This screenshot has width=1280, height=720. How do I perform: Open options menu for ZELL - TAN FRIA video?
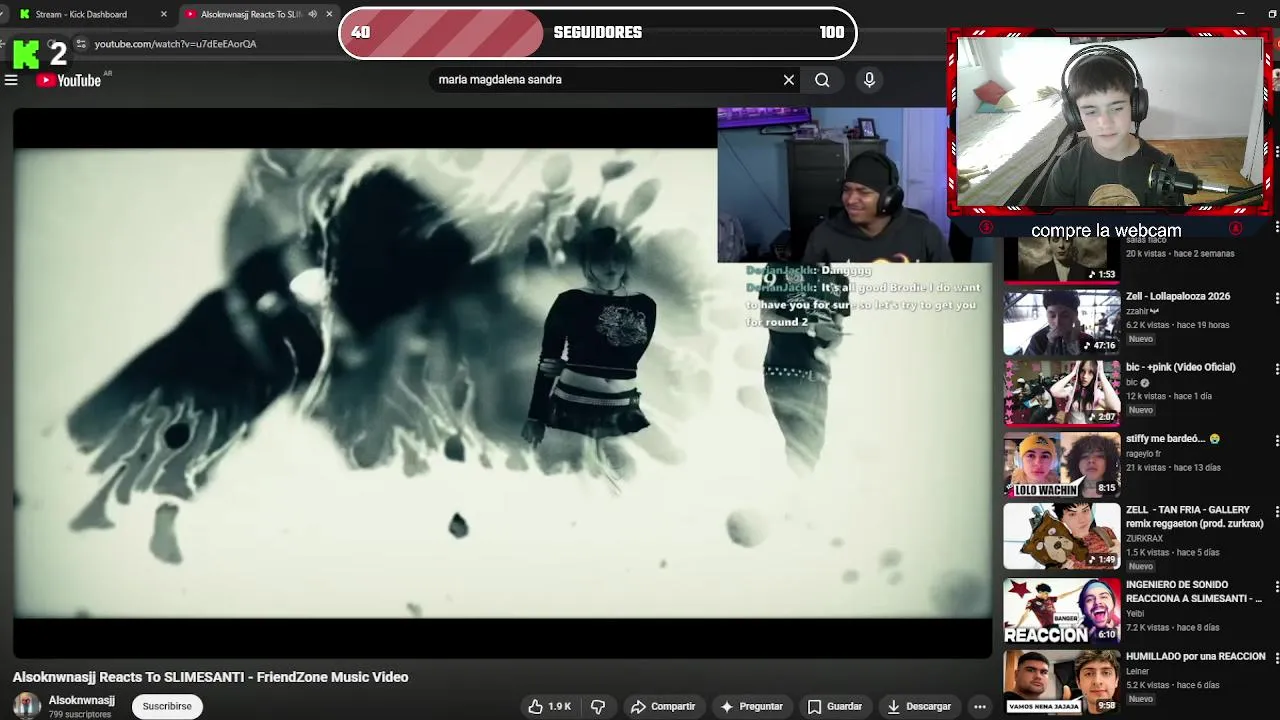[1276, 512]
